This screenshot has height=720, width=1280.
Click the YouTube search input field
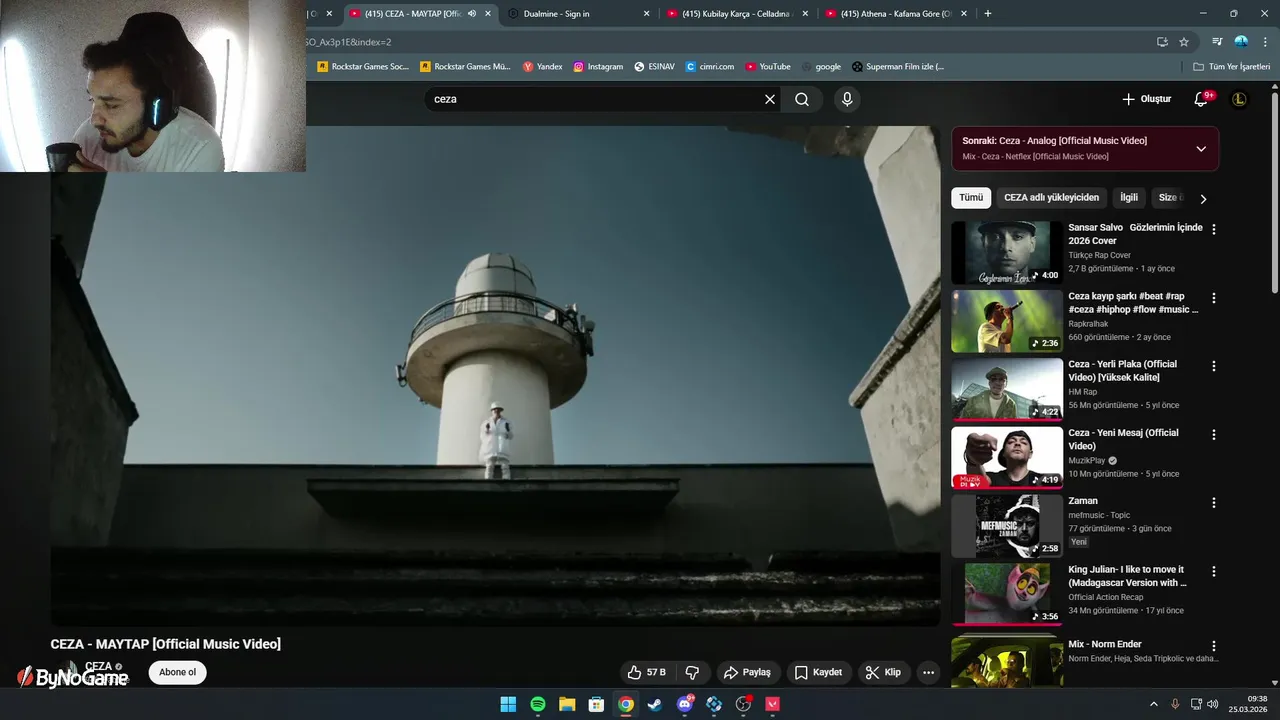[x=595, y=99]
